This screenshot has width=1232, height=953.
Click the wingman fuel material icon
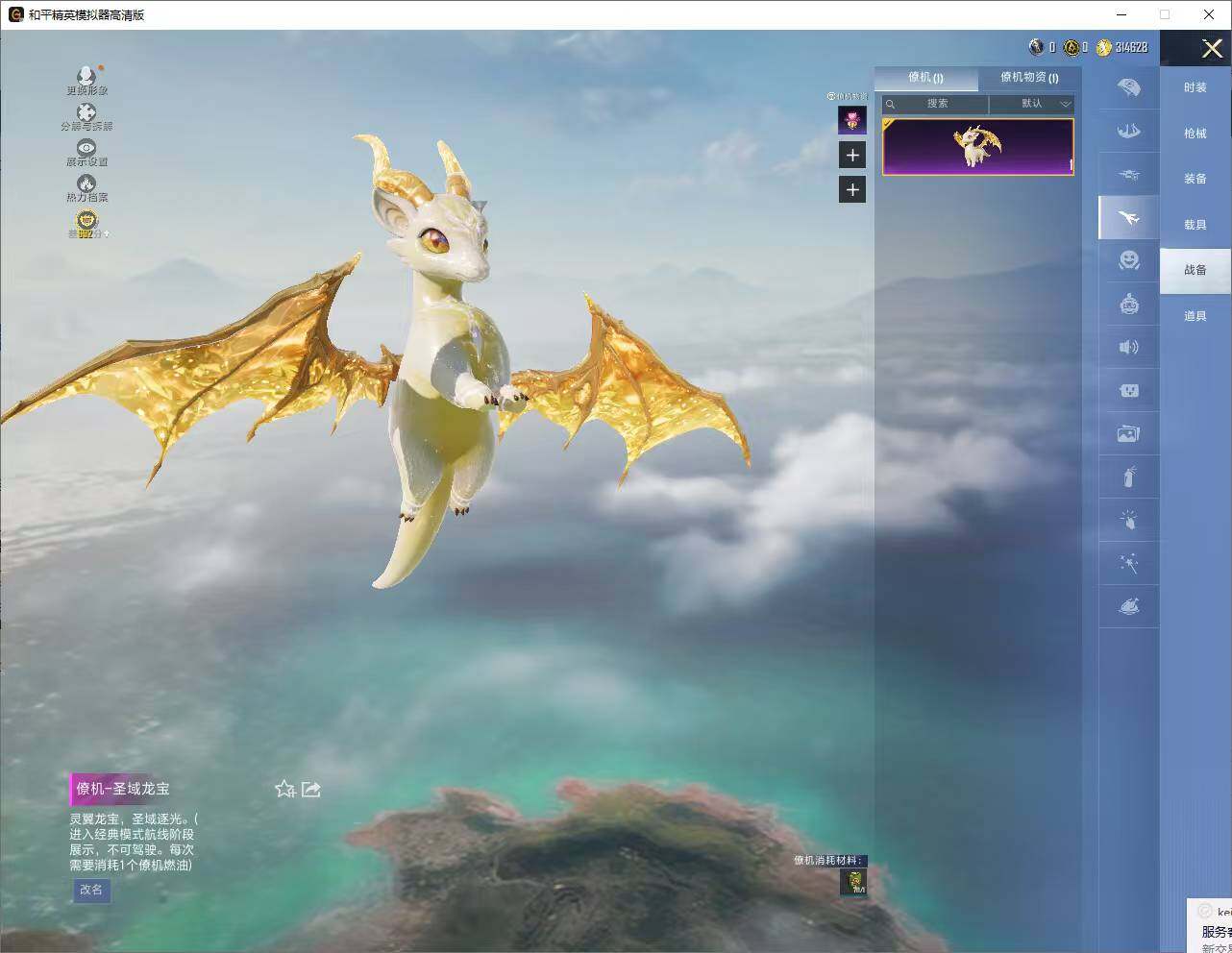click(853, 882)
